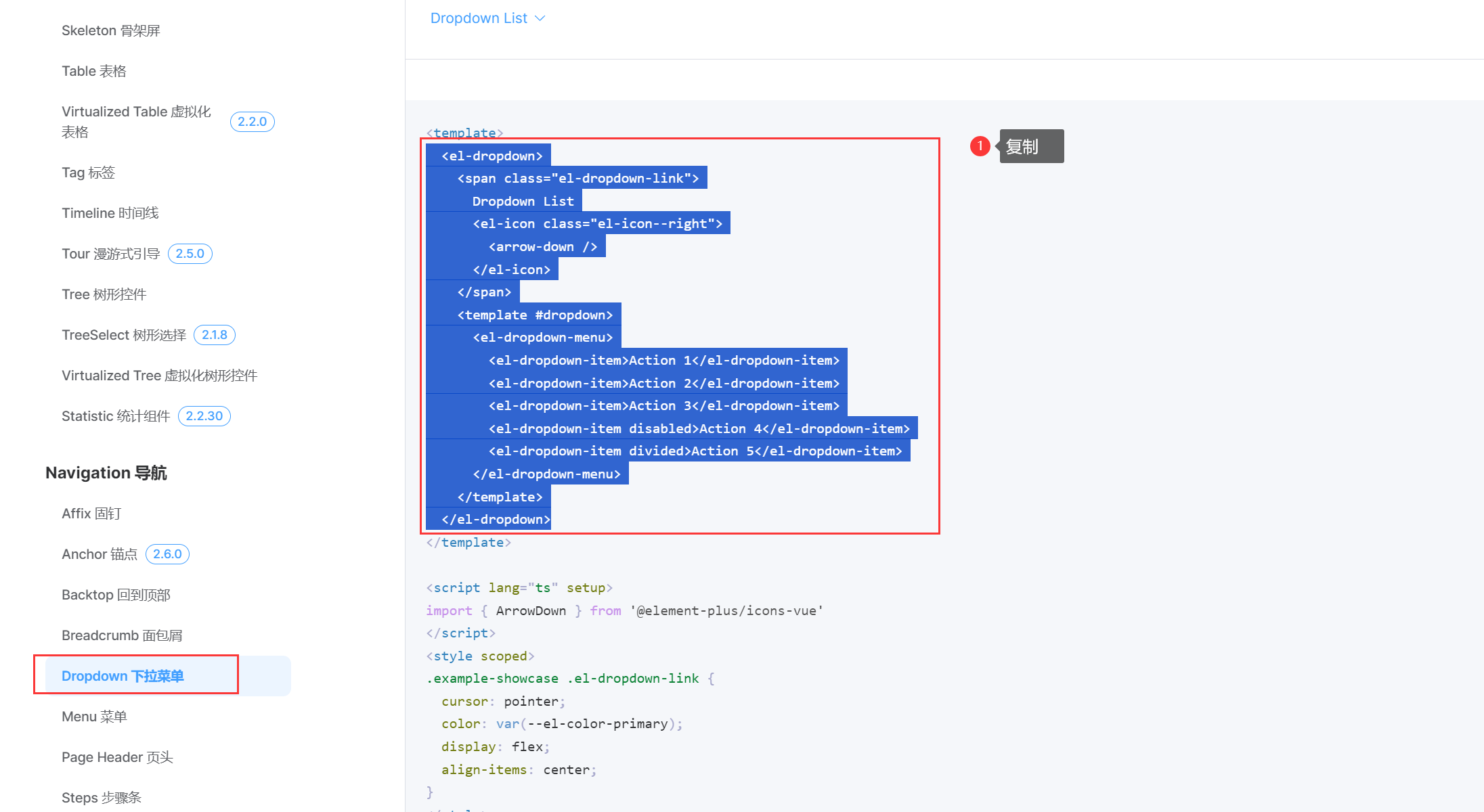Click the Action 3 dropdown-item code line
This screenshot has height=812, width=1484.
tap(664, 405)
